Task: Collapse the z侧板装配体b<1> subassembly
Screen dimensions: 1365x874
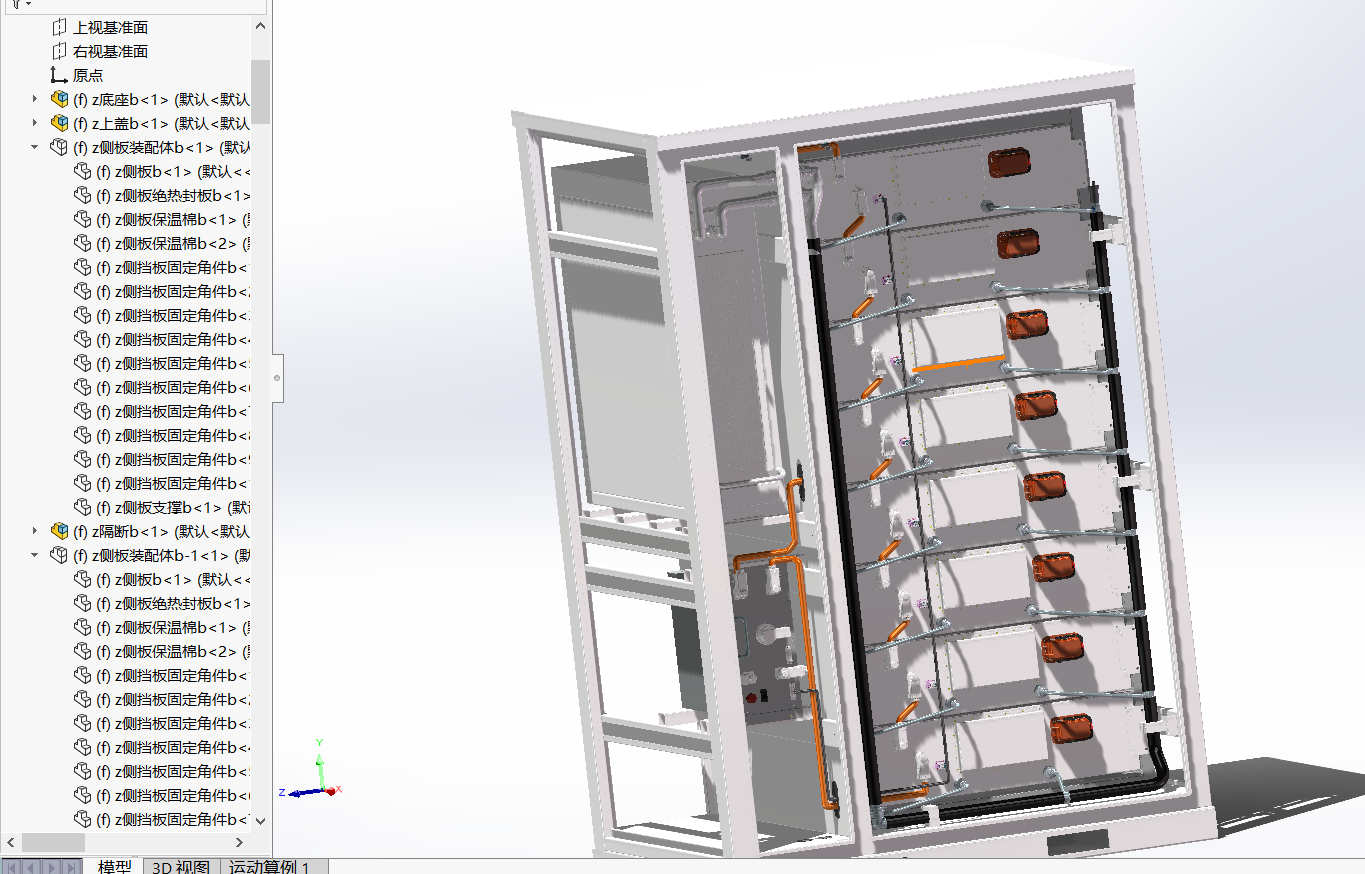Action: click(35, 147)
